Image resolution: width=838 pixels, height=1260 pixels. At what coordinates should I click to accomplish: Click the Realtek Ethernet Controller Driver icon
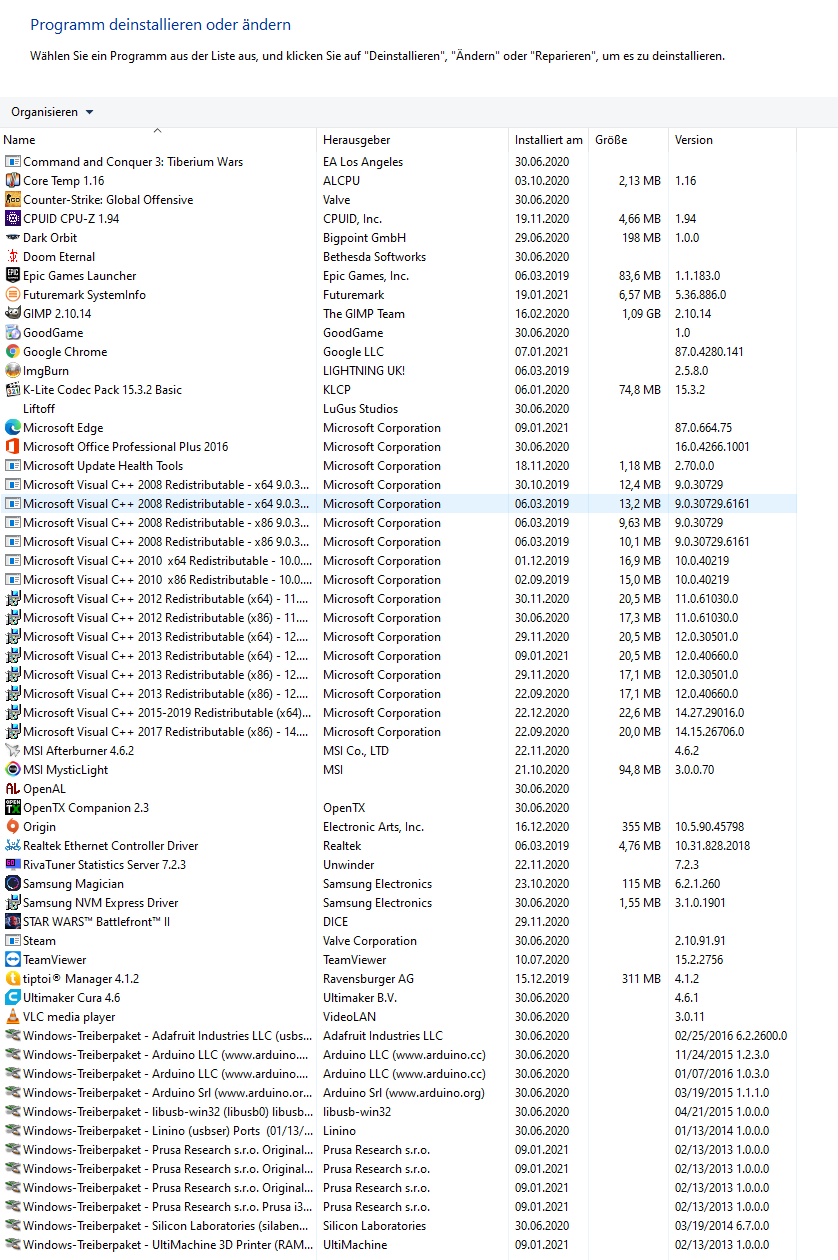coord(13,846)
